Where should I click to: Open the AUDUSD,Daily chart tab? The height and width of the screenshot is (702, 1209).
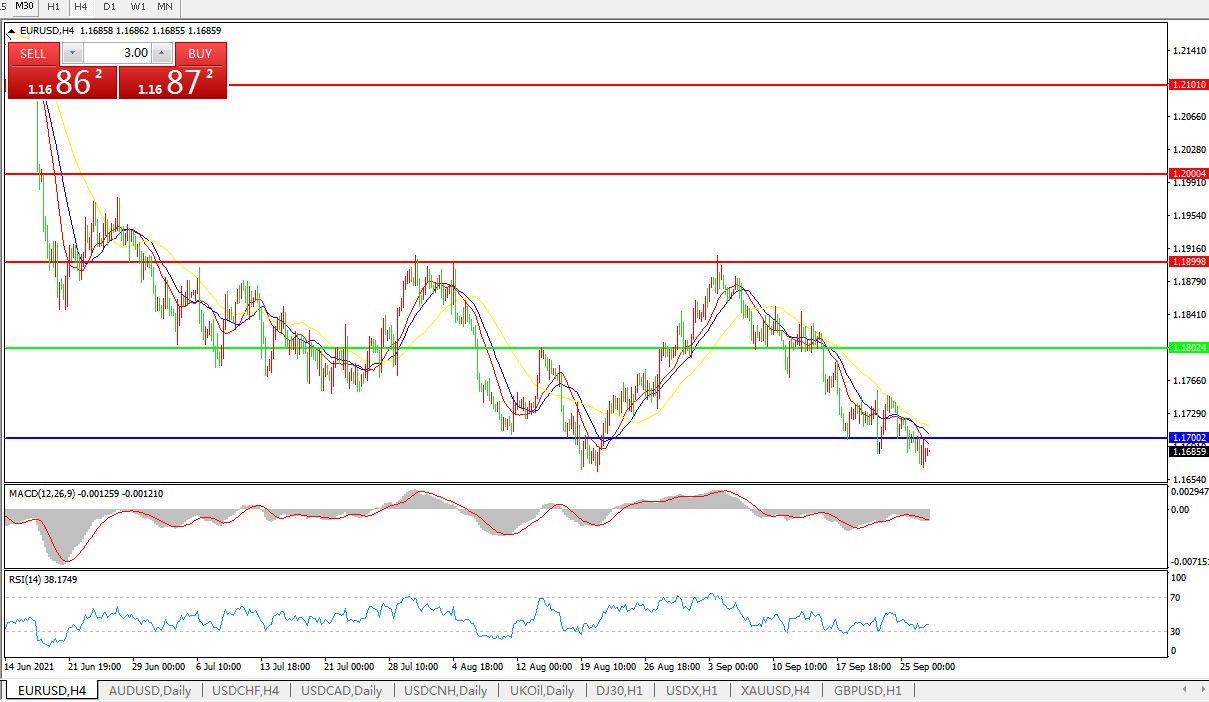149,691
